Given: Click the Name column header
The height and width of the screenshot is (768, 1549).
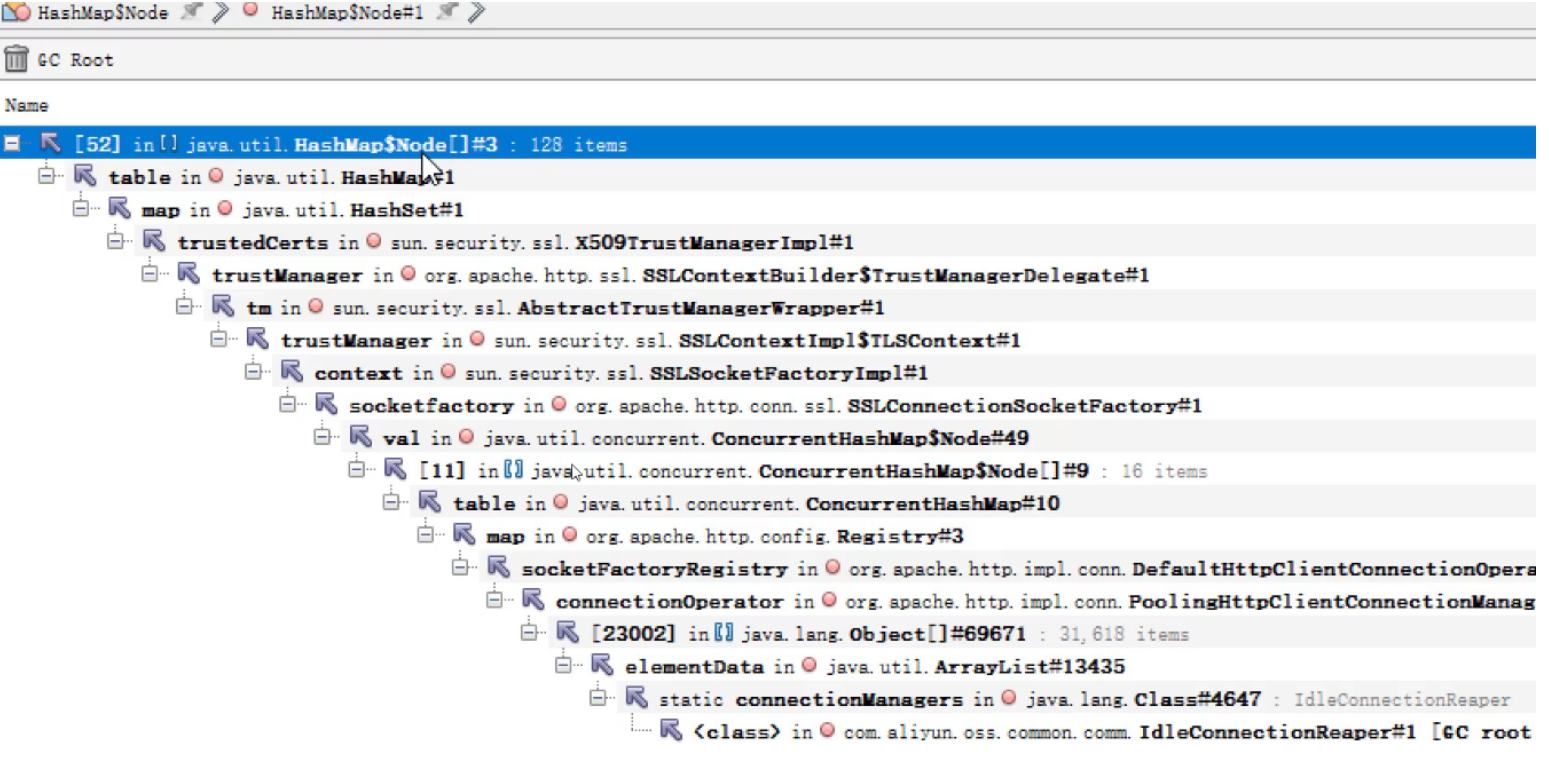Looking at the screenshot, I should click(x=26, y=105).
